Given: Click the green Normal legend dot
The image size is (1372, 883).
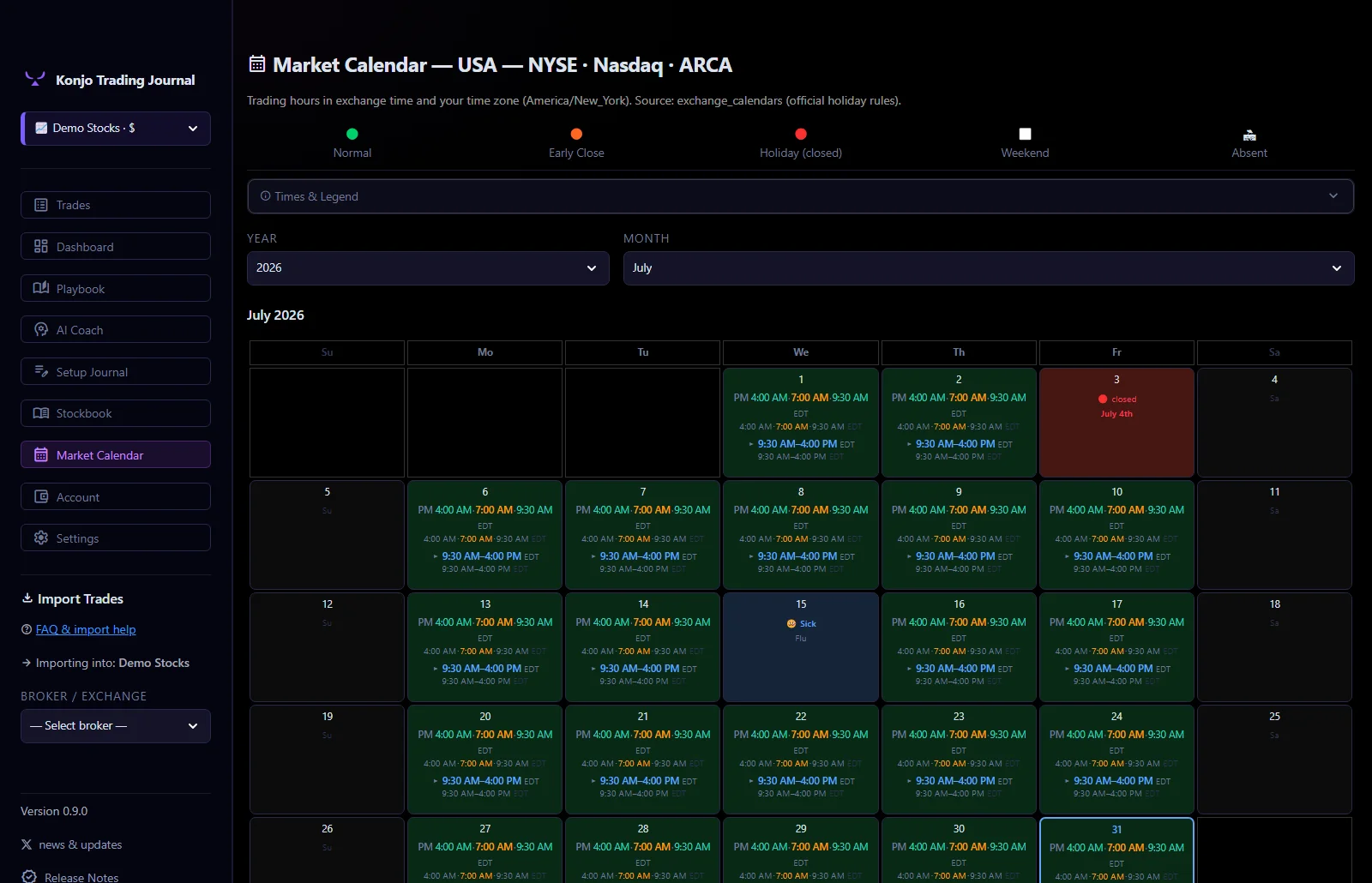Looking at the screenshot, I should [x=352, y=134].
